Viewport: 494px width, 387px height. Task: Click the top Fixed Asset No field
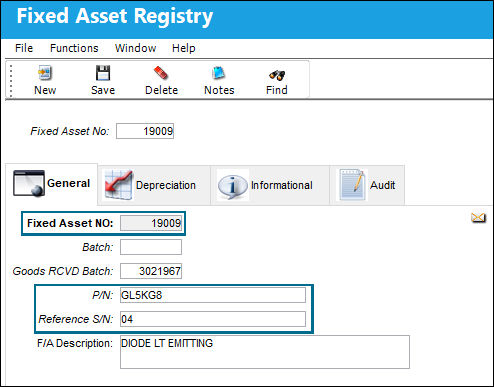tap(145, 131)
